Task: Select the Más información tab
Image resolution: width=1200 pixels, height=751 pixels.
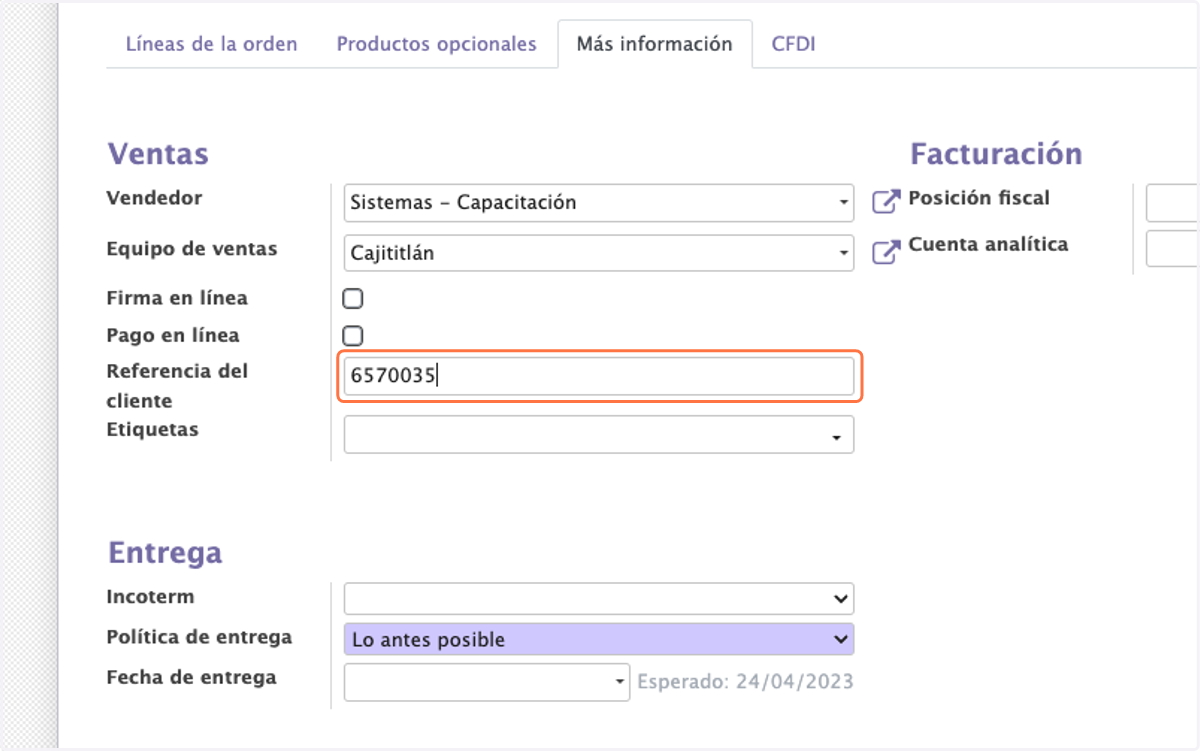Action: [x=655, y=44]
